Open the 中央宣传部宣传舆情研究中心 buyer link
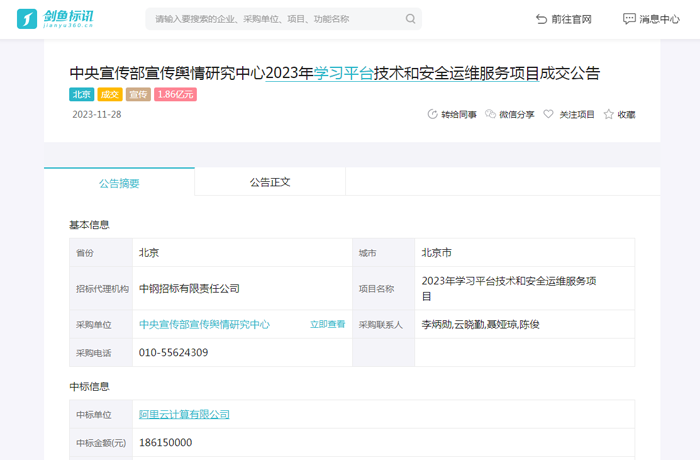Screen dimensions: 700x460 204,324
